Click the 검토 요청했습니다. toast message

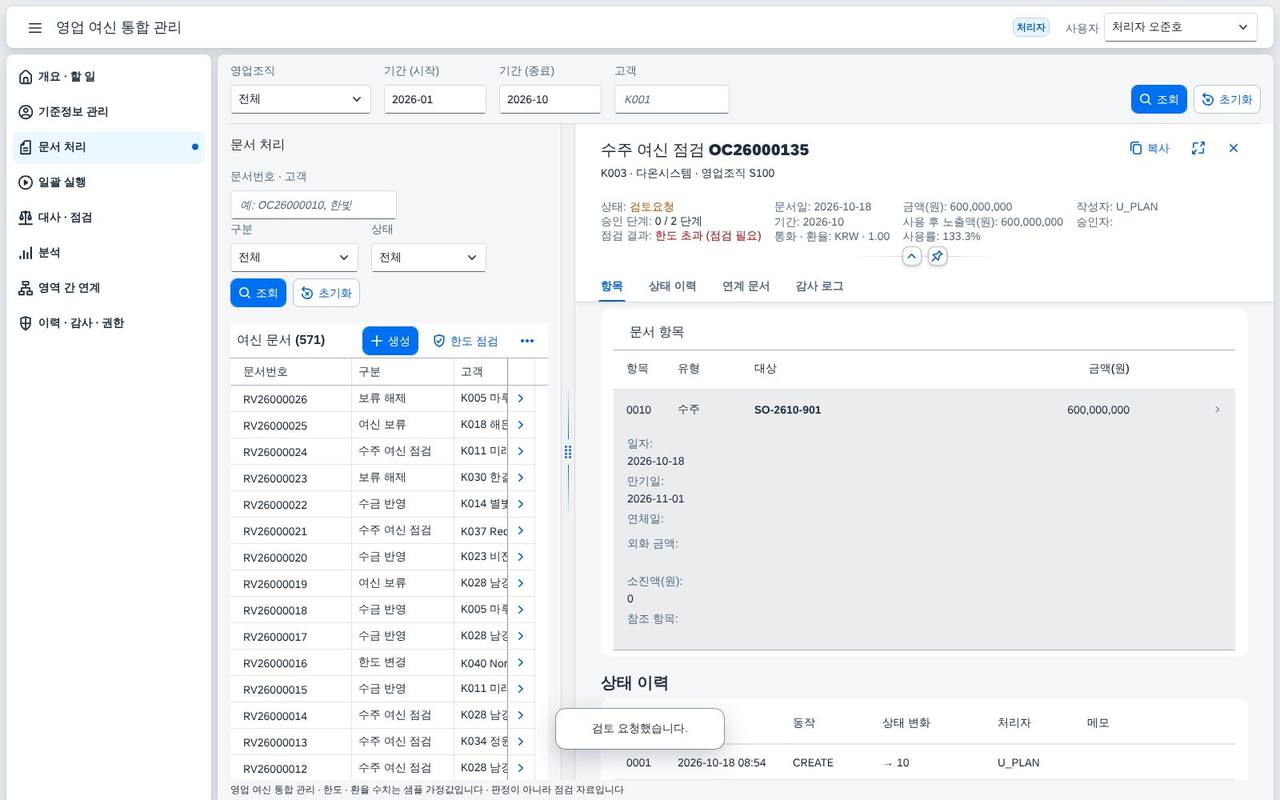point(640,728)
